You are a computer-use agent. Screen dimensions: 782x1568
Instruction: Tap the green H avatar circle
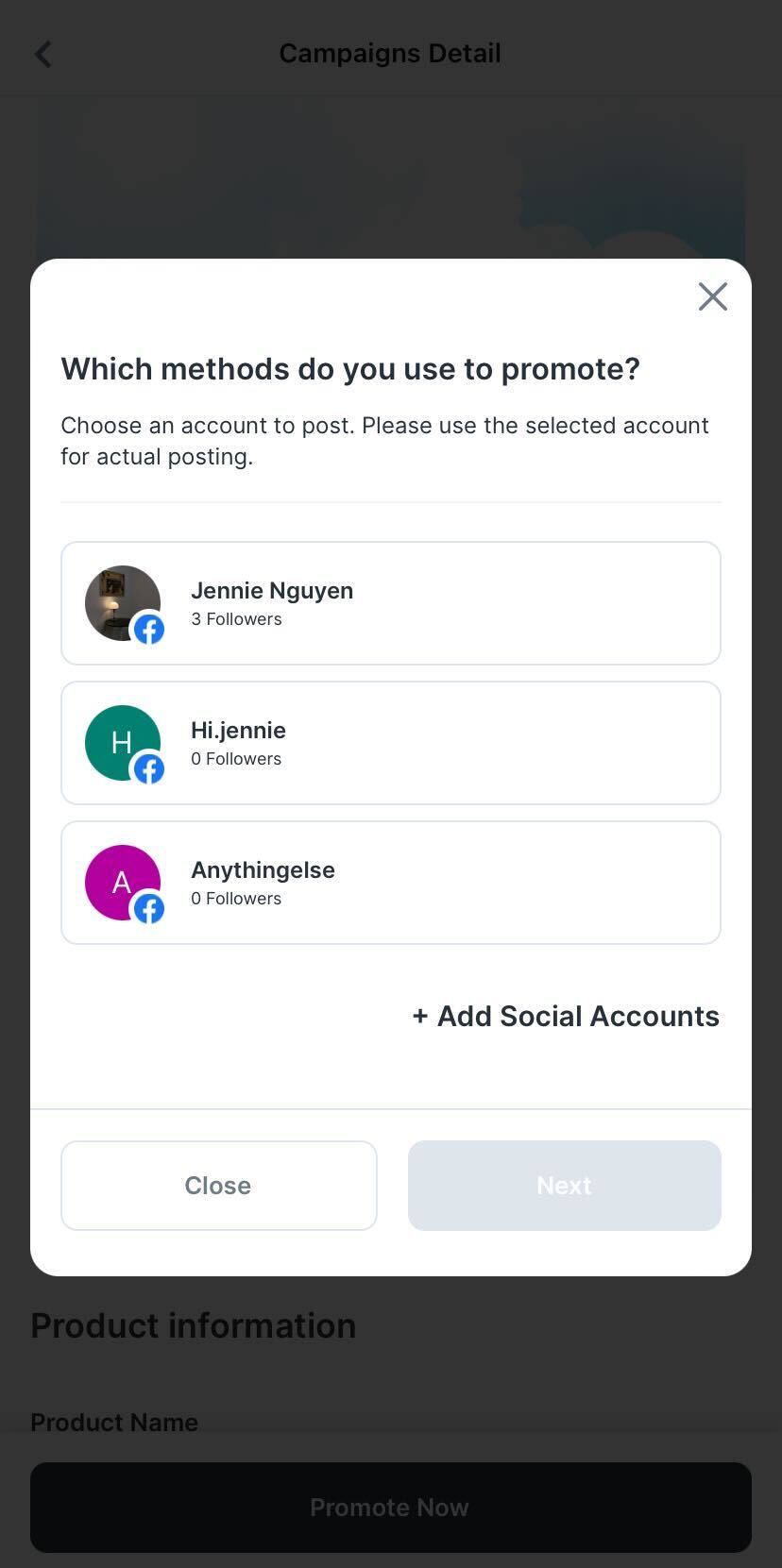pyautogui.click(x=115, y=736)
